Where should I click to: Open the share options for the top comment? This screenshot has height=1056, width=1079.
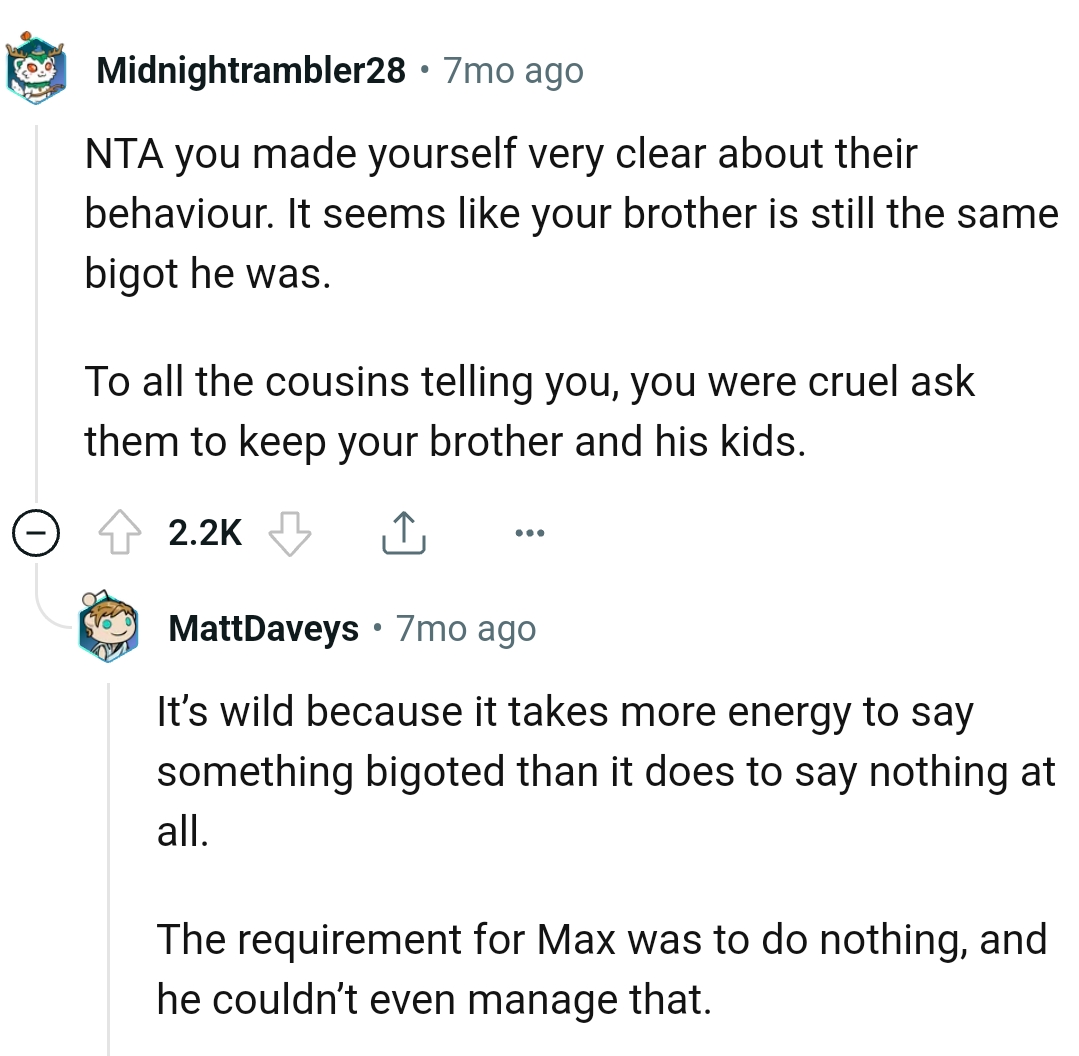[x=404, y=531]
